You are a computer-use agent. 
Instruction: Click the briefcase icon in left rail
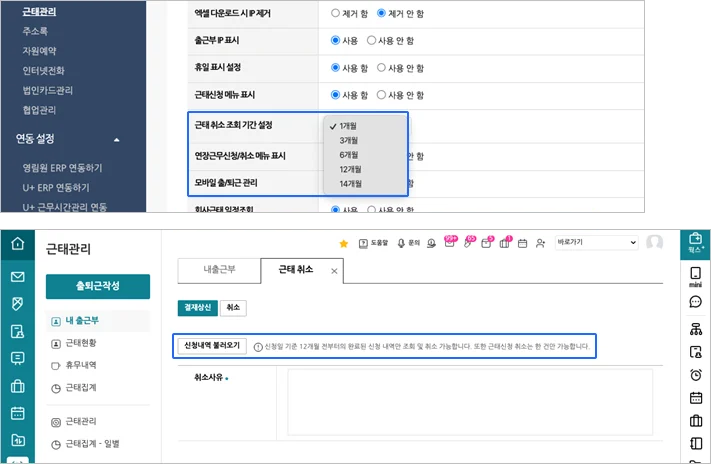[17, 386]
